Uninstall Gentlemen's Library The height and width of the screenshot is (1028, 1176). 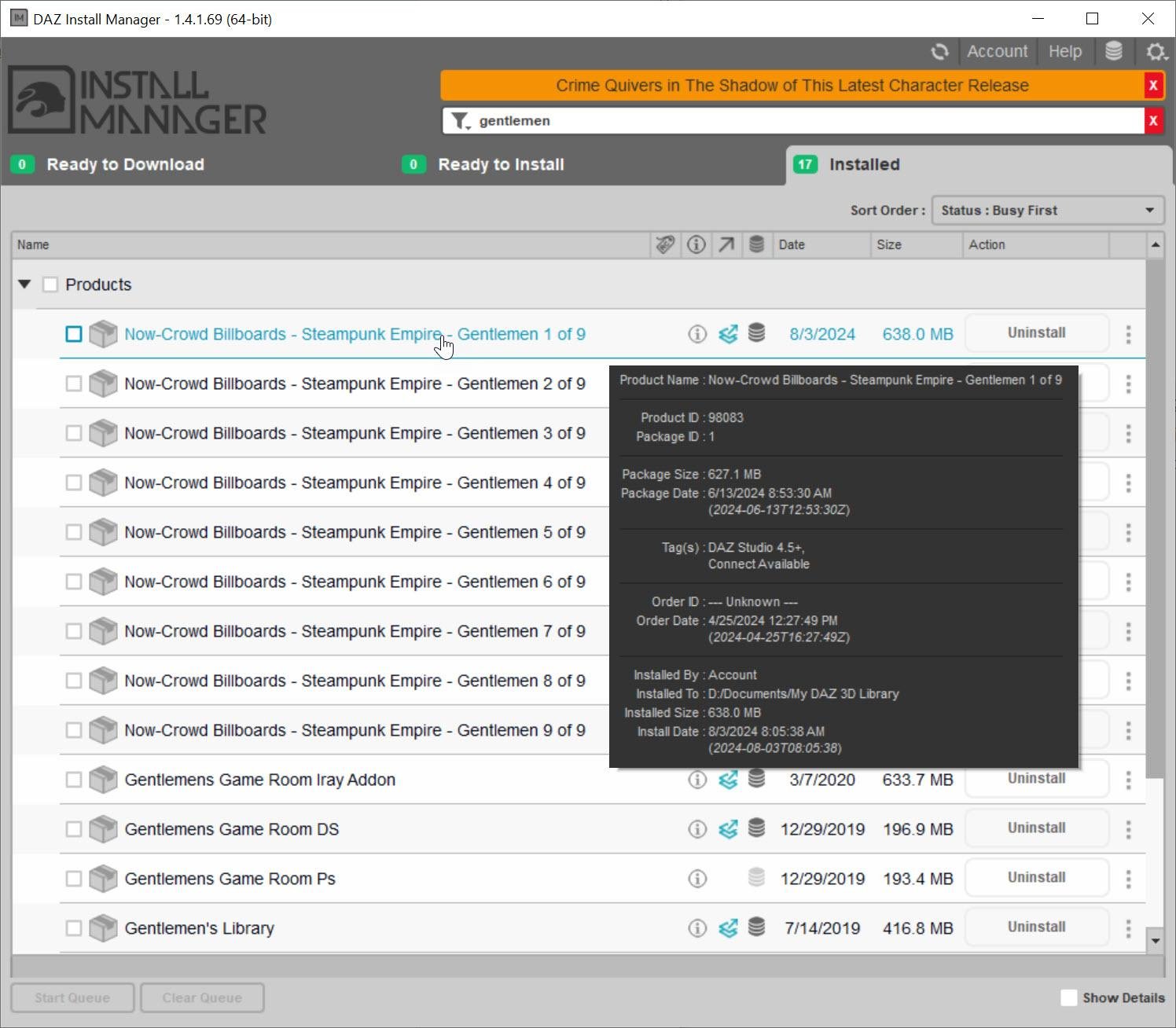click(x=1037, y=927)
